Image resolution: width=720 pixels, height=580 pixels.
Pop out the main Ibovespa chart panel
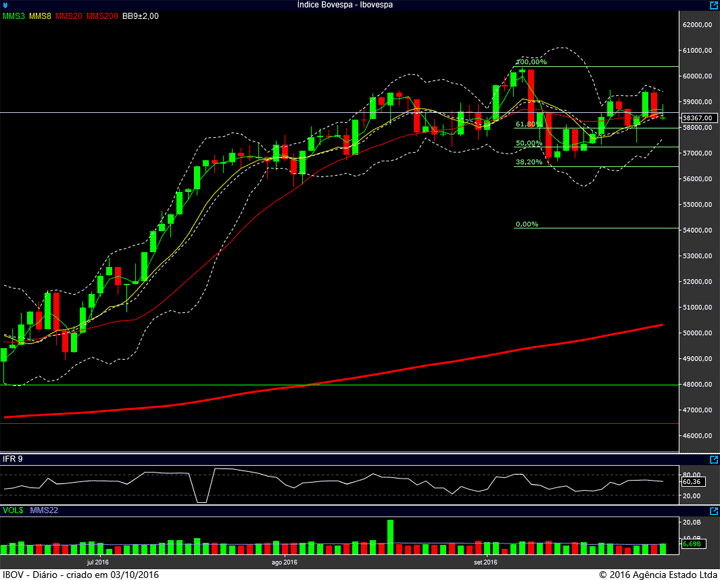[x=714, y=5]
